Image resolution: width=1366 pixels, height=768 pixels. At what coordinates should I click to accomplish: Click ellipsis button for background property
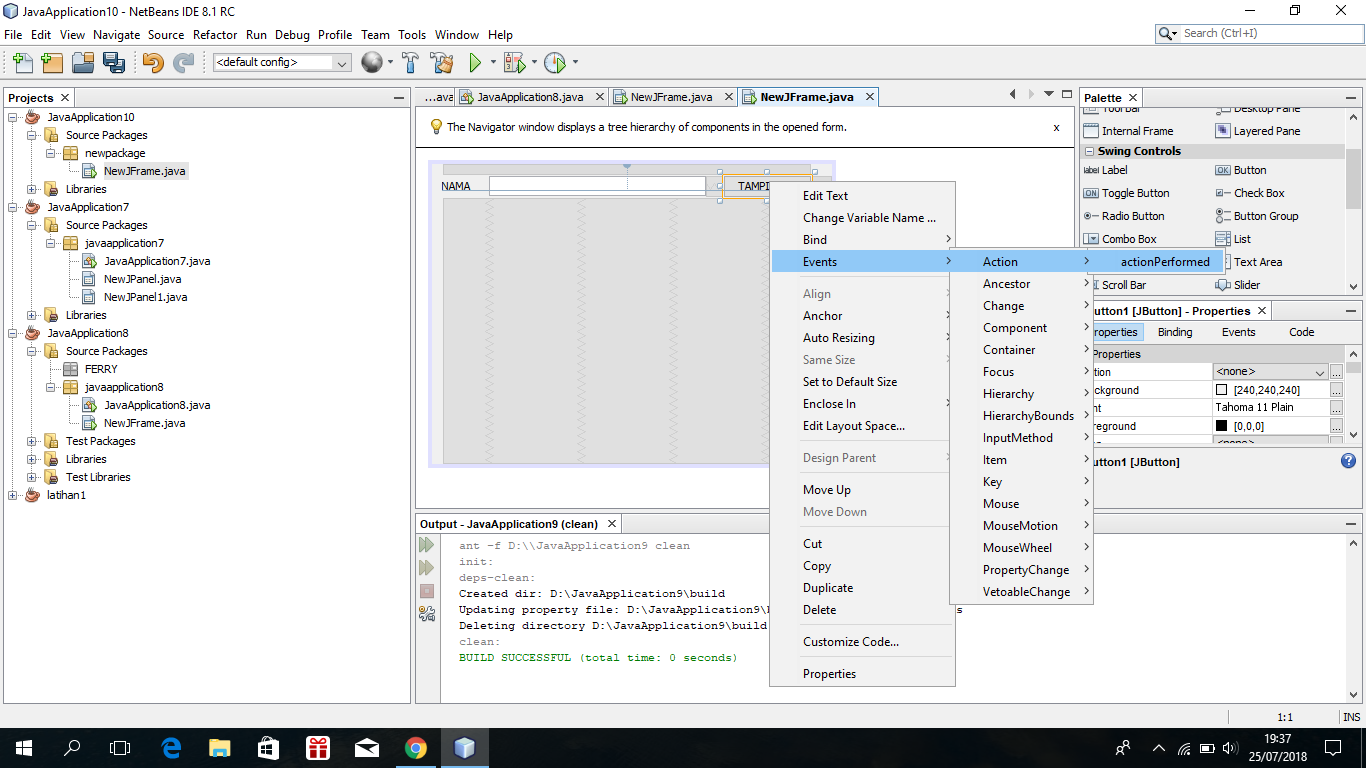[x=1336, y=390]
